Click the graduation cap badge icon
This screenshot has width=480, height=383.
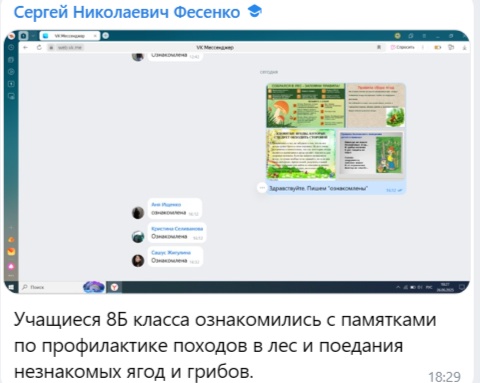[x=255, y=12]
